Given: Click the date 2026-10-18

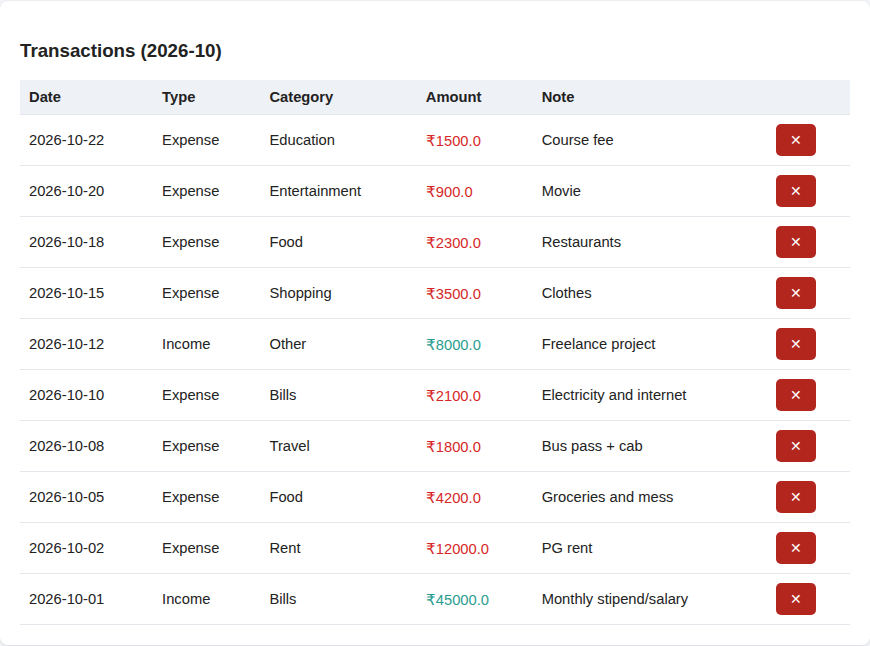Looking at the screenshot, I should point(67,242).
